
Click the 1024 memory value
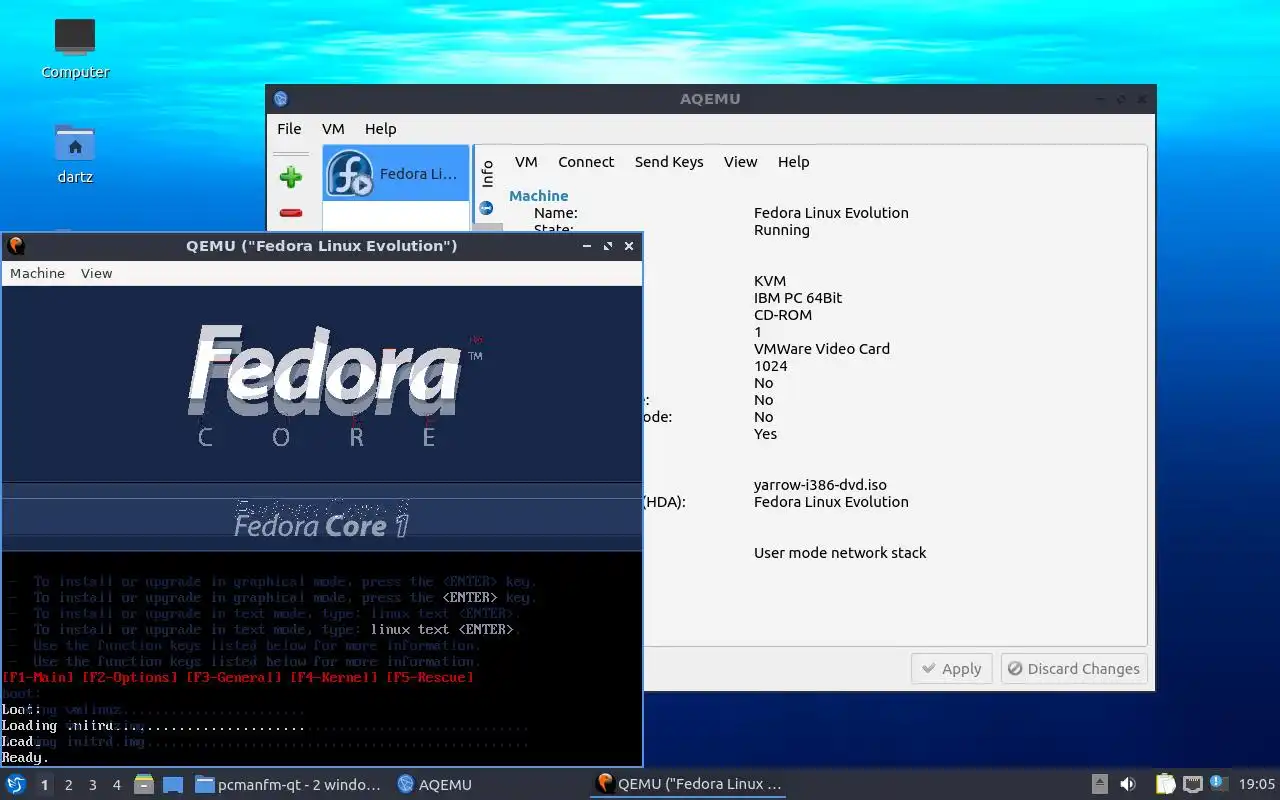pos(770,366)
